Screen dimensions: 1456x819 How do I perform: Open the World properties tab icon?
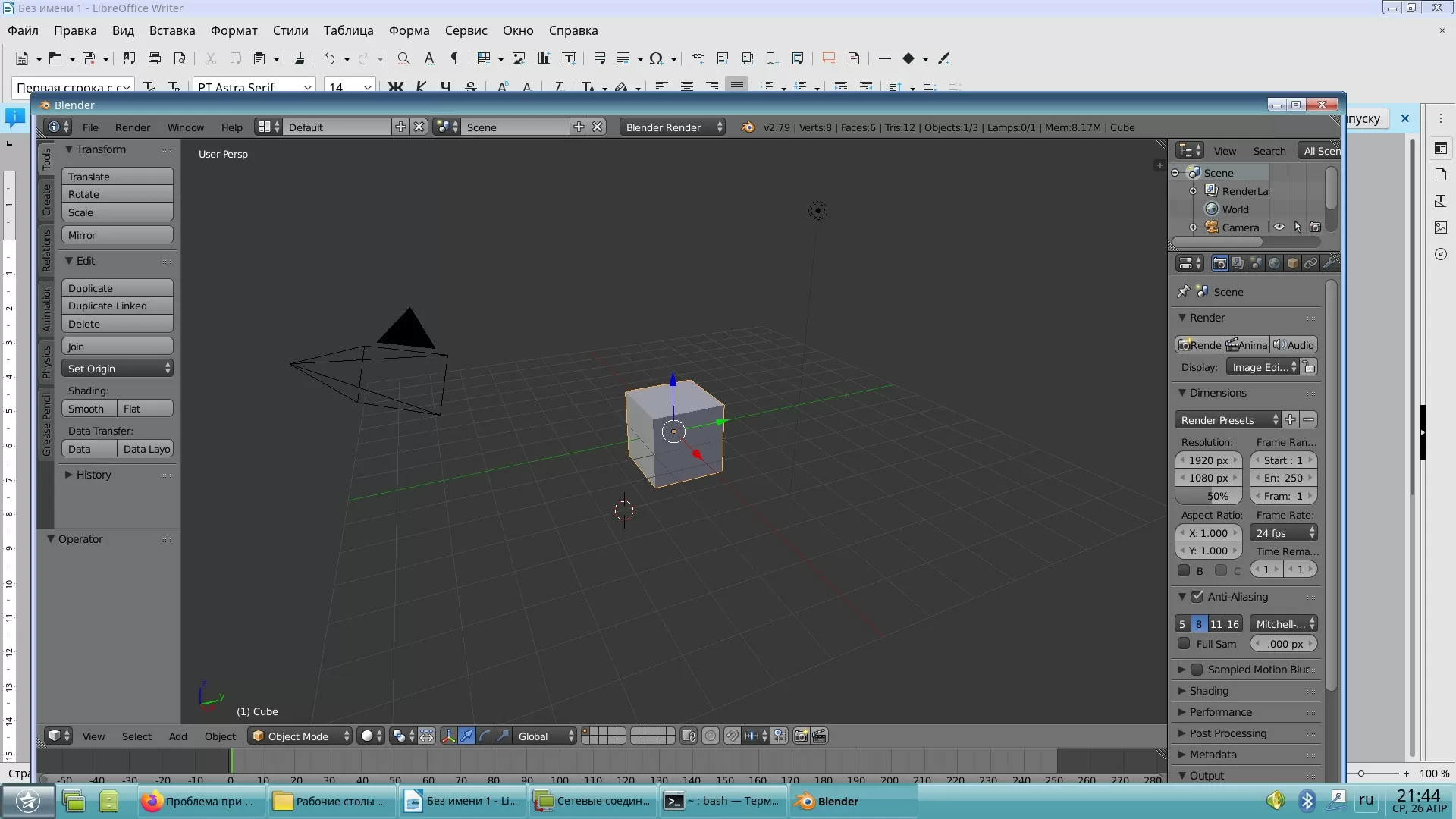1274,264
